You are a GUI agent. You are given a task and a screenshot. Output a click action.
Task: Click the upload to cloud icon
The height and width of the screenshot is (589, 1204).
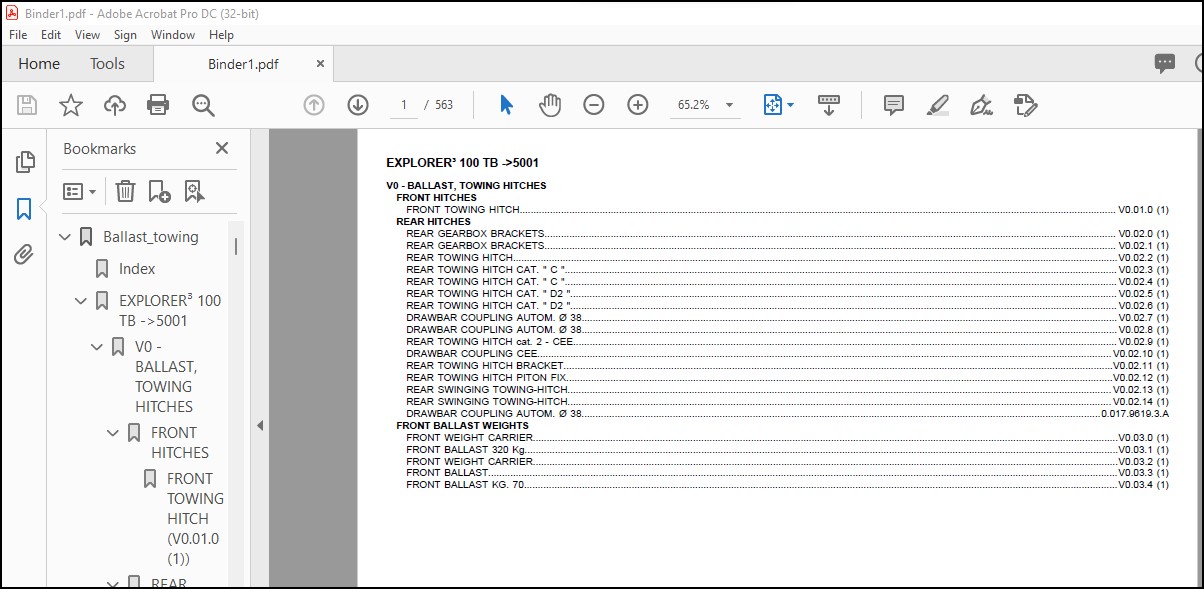115,105
